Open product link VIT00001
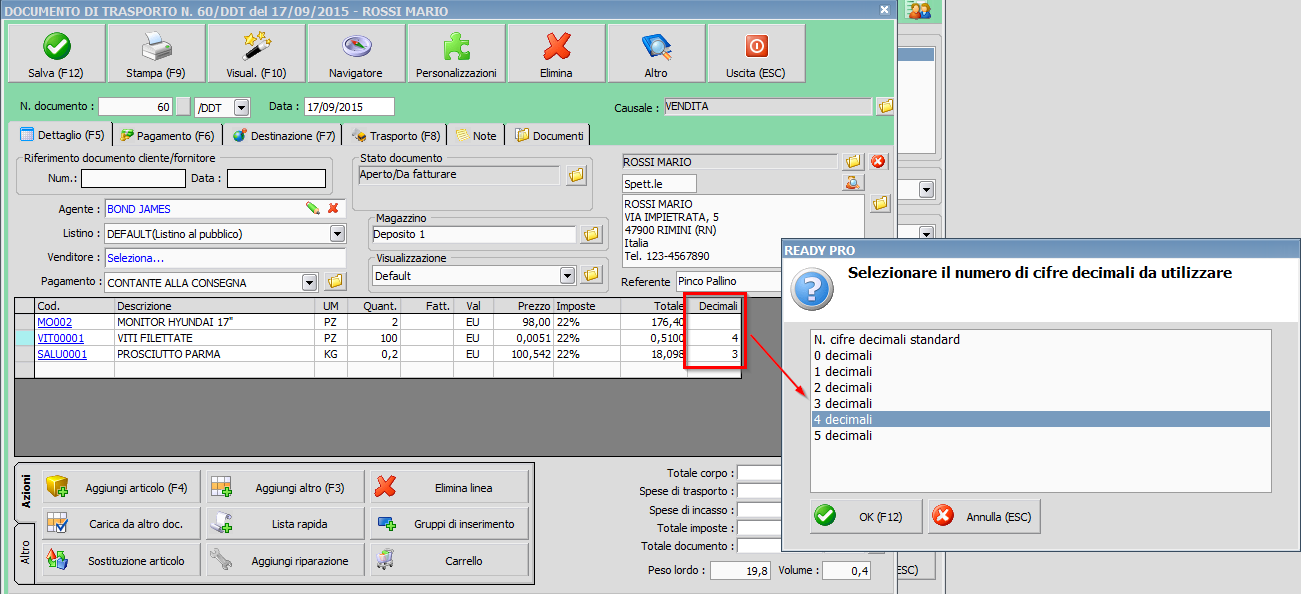 tap(61, 338)
